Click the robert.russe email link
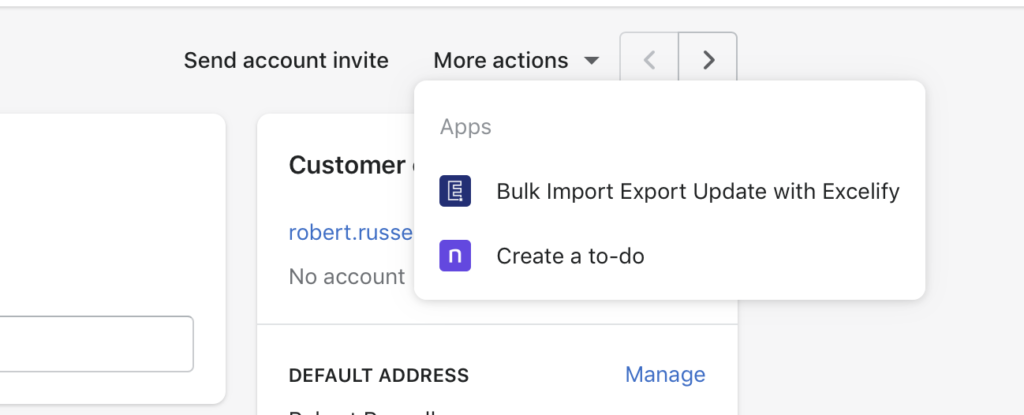The height and width of the screenshot is (415, 1024). (x=351, y=233)
